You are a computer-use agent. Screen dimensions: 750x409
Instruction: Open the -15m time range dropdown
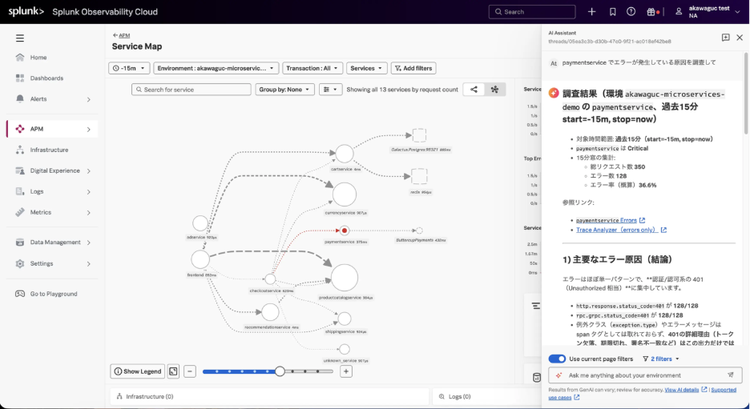tap(129, 68)
